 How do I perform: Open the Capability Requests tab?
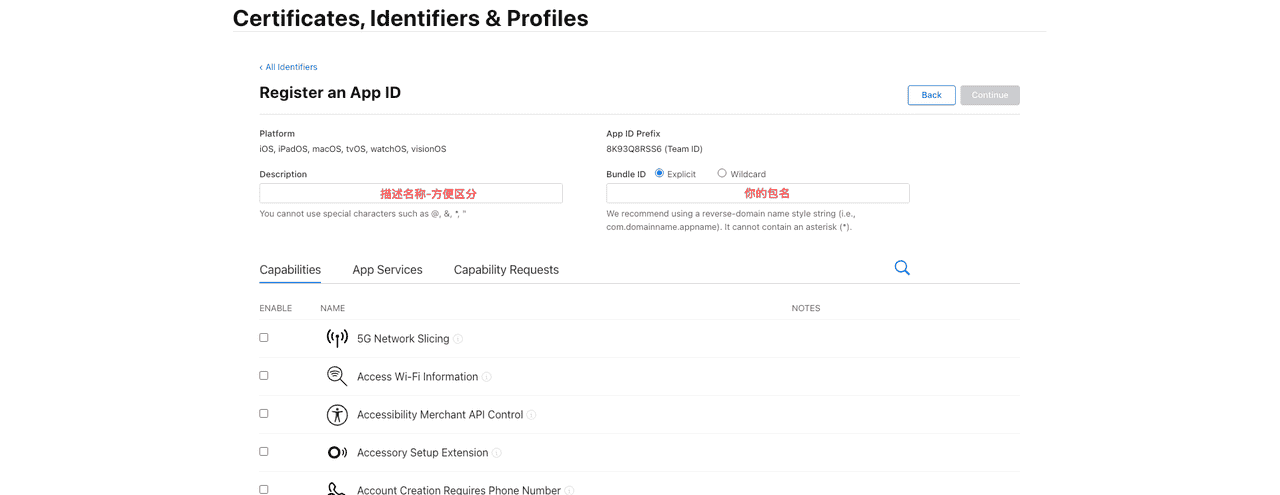506,270
